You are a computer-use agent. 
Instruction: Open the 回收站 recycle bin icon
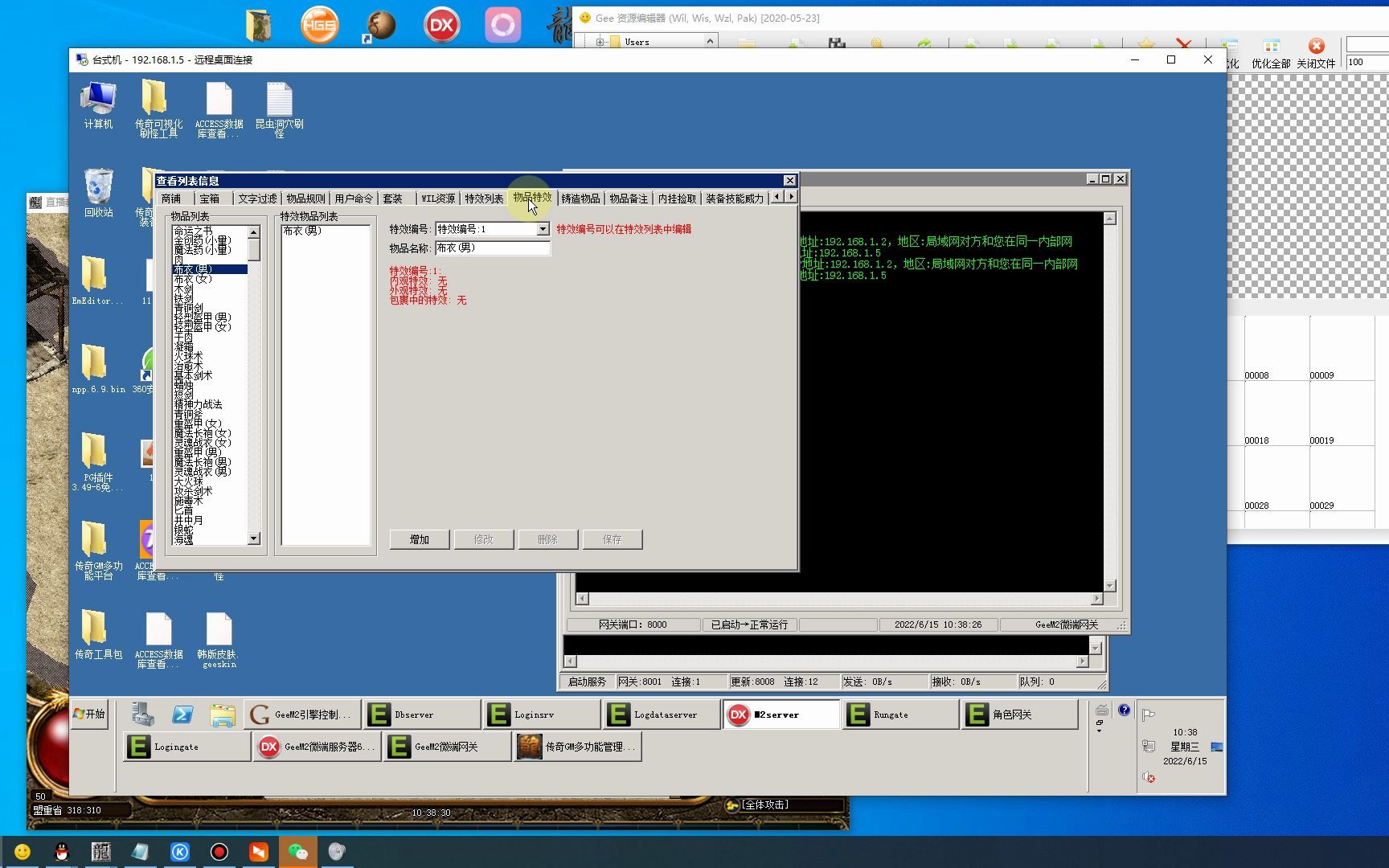(x=98, y=193)
